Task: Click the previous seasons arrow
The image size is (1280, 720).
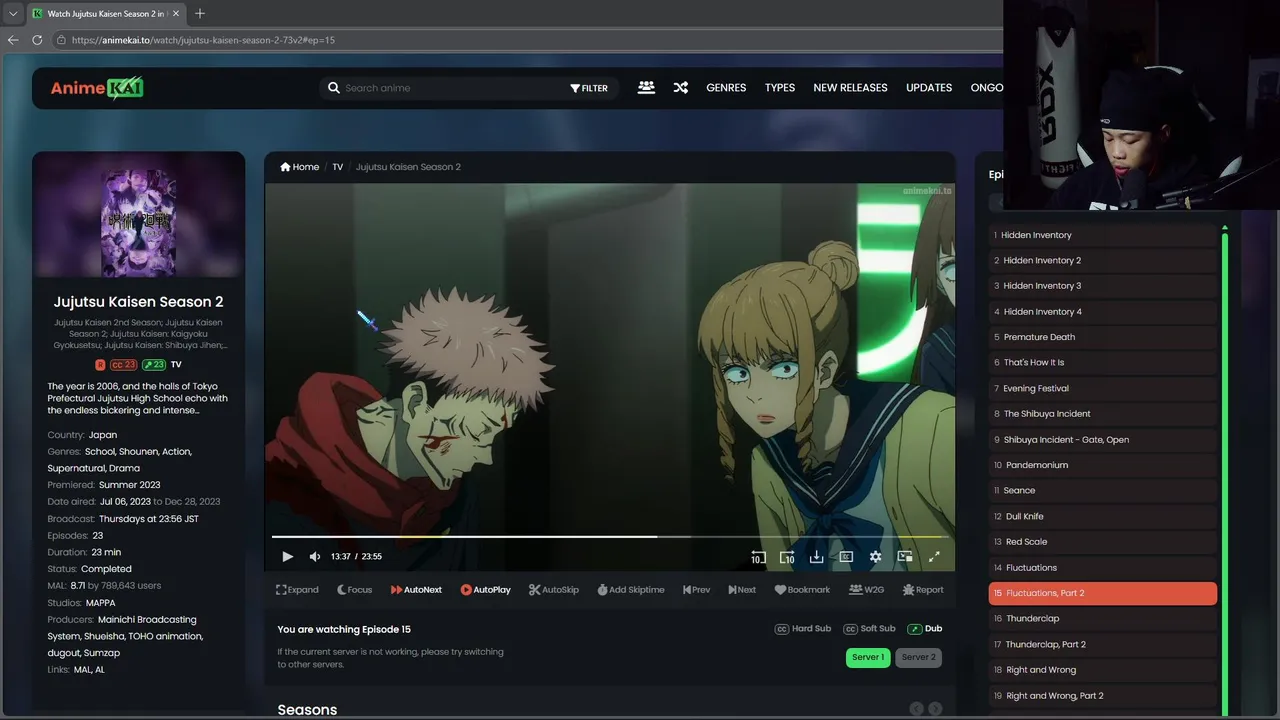Action: pyautogui.click(x=916, y=709)
